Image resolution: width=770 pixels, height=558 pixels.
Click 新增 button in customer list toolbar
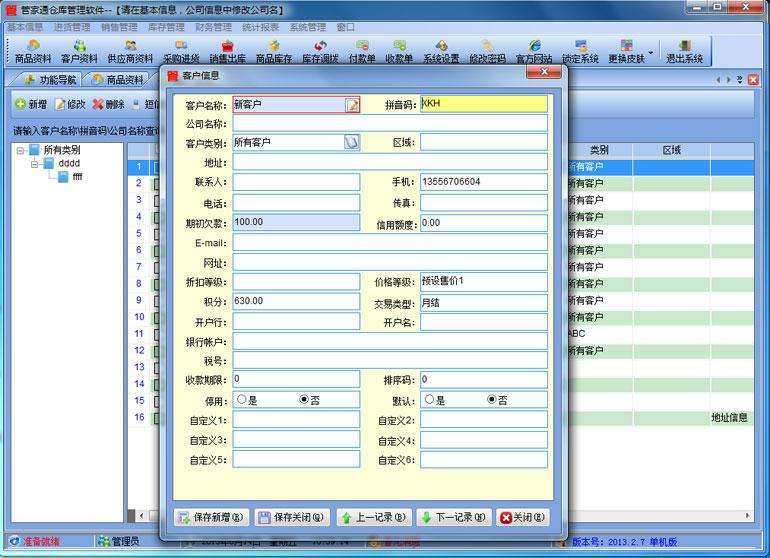[30, 104]
